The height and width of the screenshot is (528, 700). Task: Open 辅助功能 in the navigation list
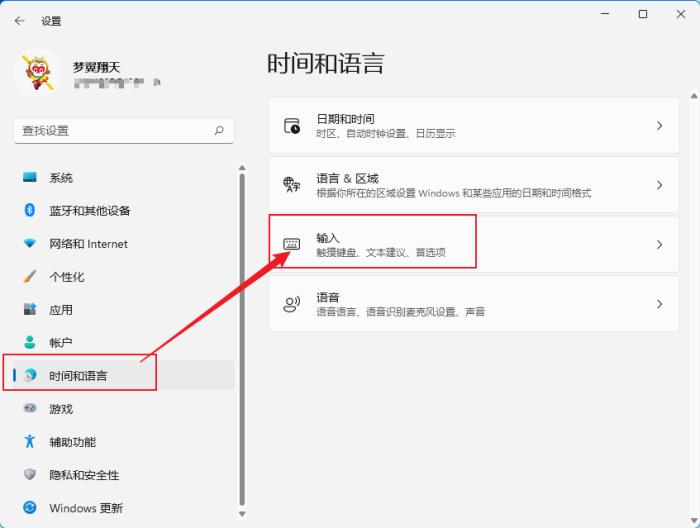pos(72,442)
